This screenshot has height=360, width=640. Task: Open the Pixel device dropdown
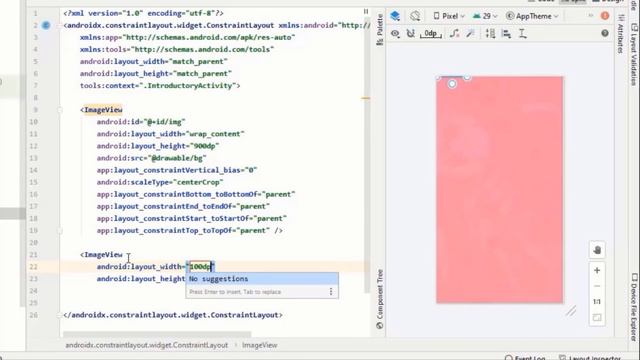tap(449, 16)
